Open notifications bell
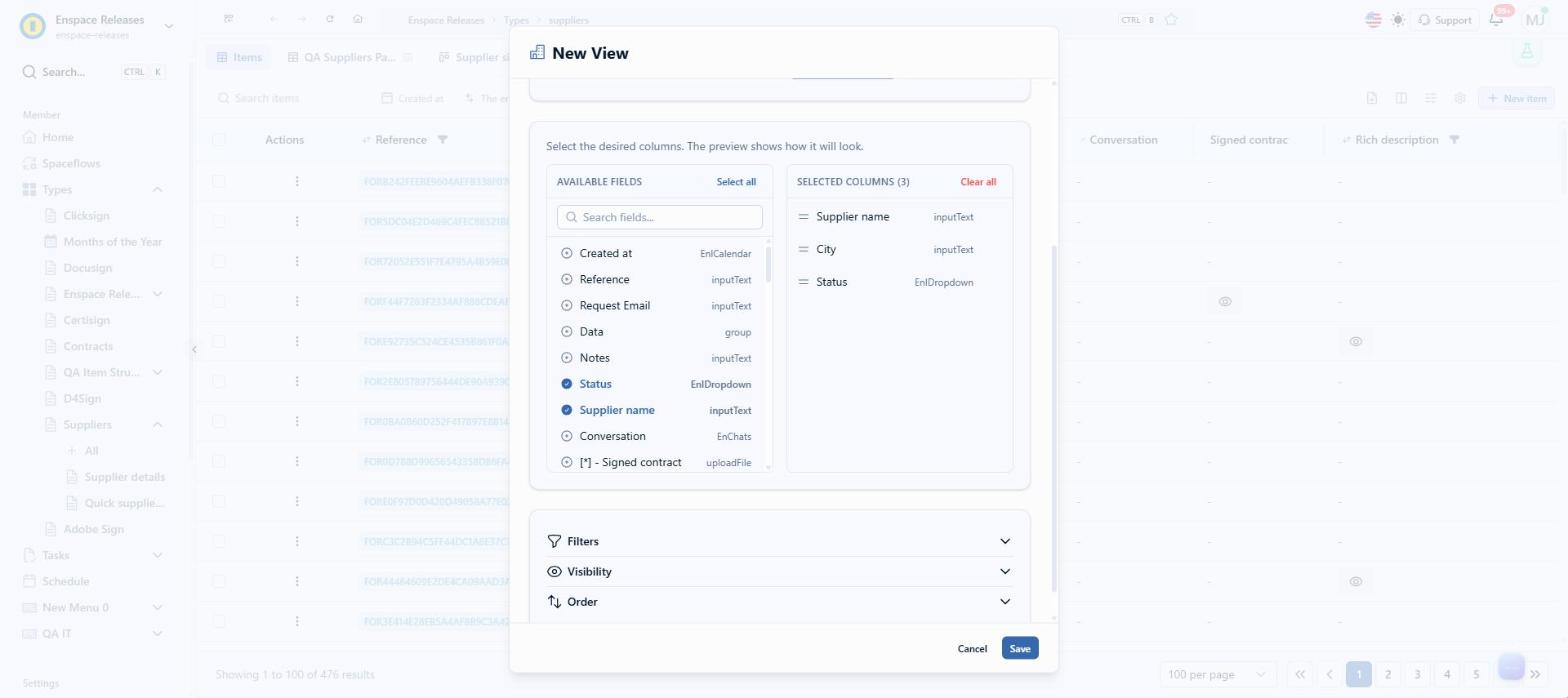The width and height of the screenshot is (1568, 698). (1497, 19)
